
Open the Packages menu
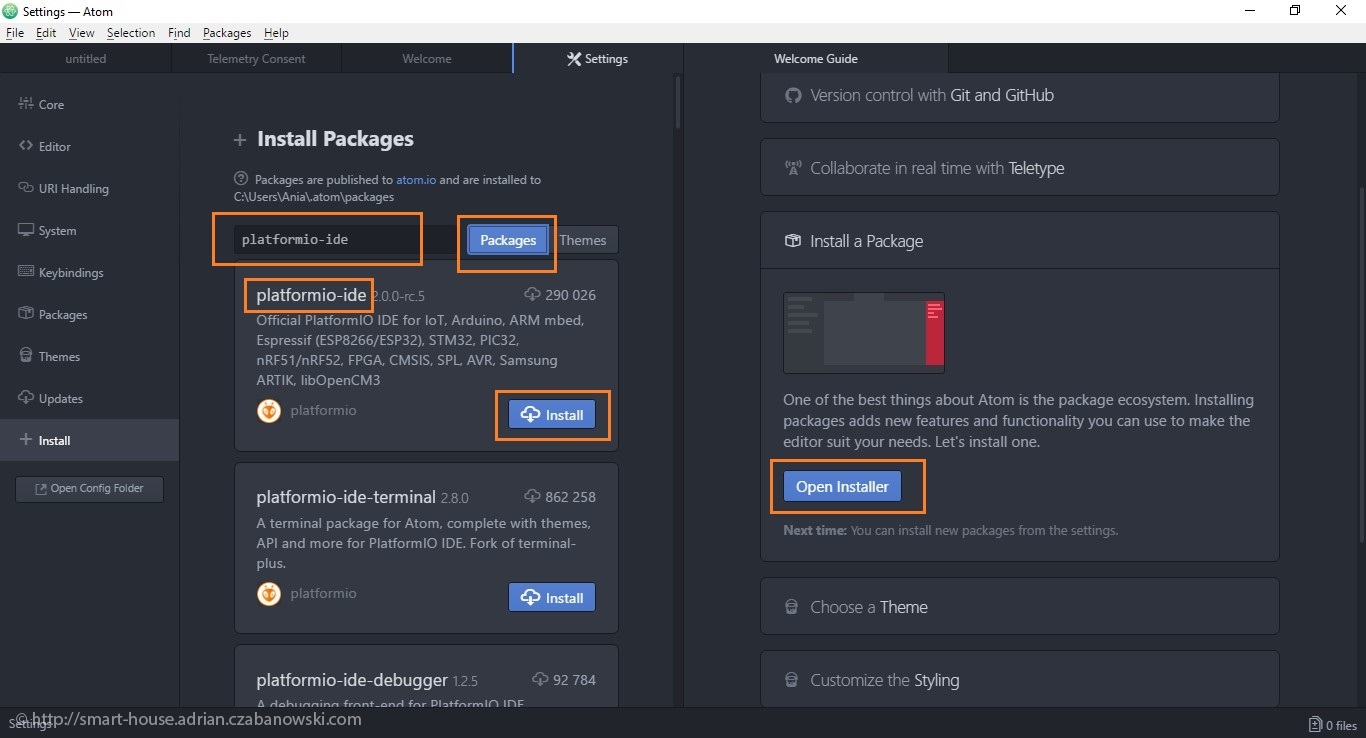[x=227, y=32]
